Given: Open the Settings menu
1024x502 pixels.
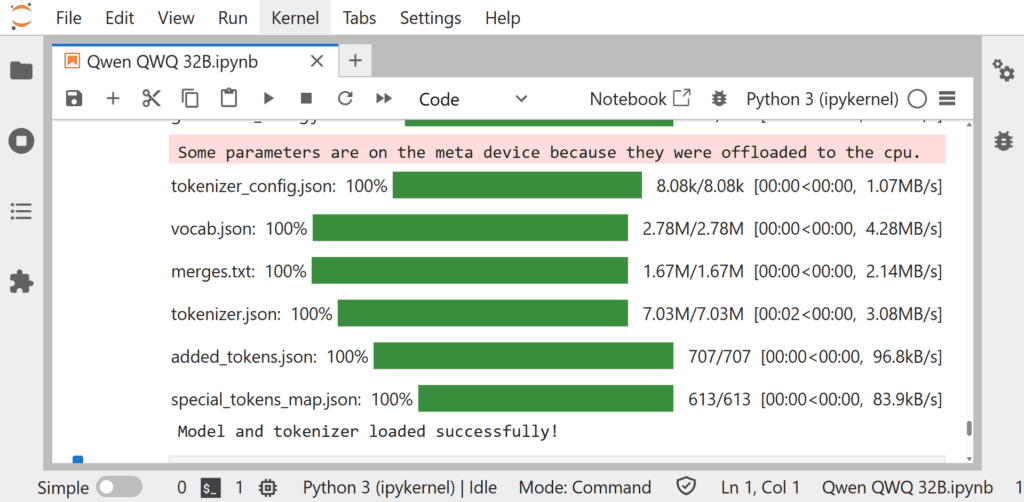Looking at the screenshot, I should point(432,18).
